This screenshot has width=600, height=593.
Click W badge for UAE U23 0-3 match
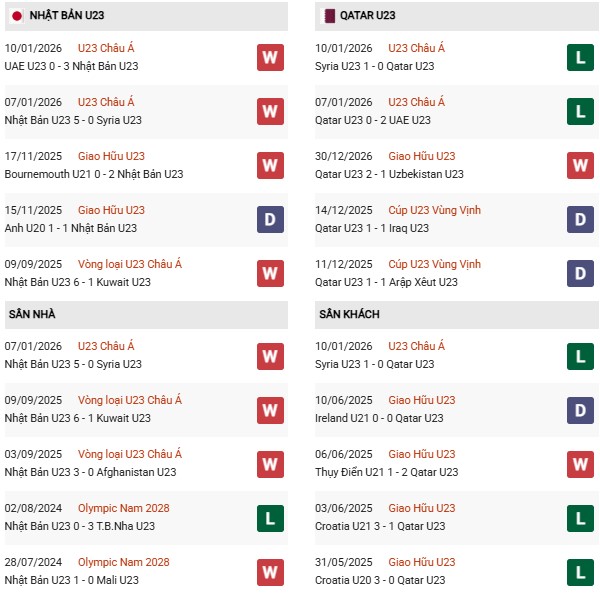pyautogui.click(x=270, y=57)
